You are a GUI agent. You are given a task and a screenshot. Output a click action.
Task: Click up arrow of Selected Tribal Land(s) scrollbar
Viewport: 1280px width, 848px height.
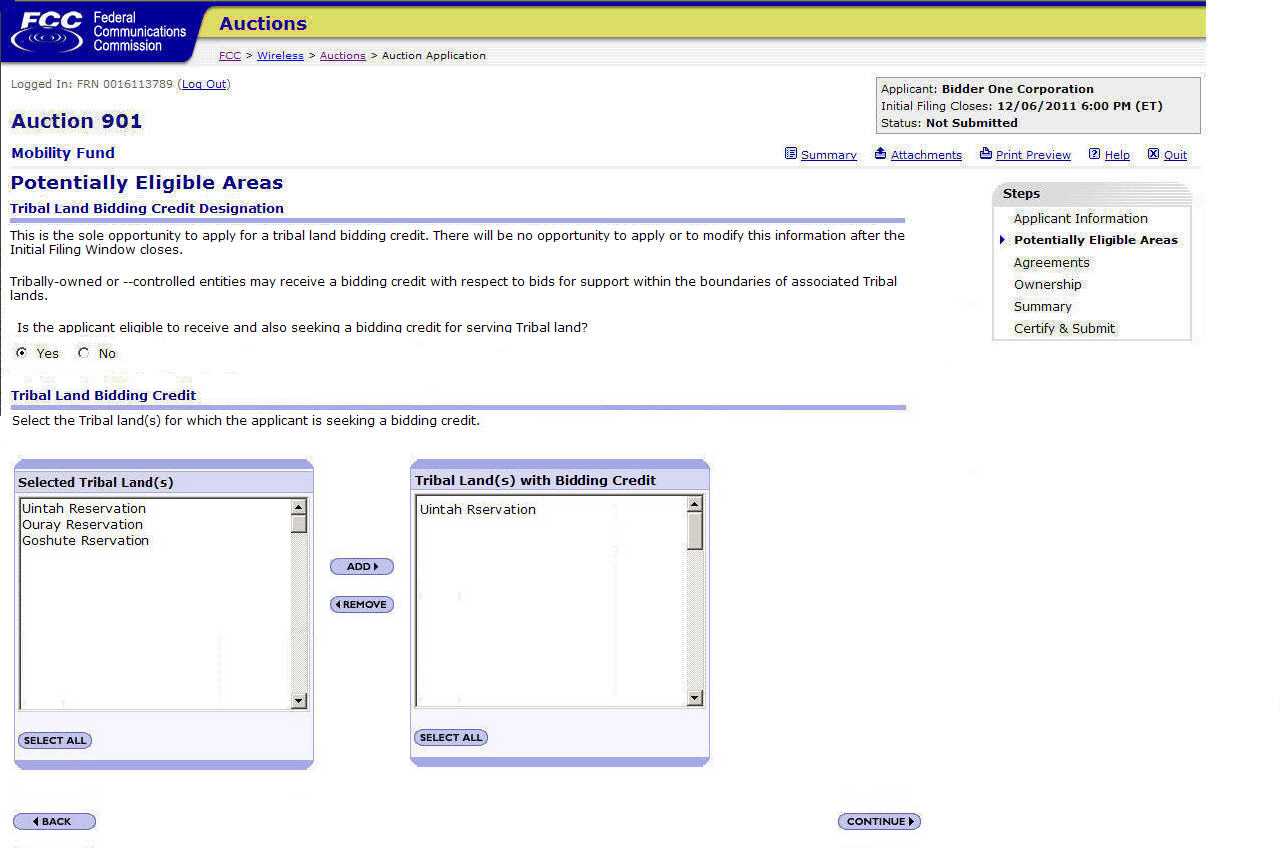point(299,507)
